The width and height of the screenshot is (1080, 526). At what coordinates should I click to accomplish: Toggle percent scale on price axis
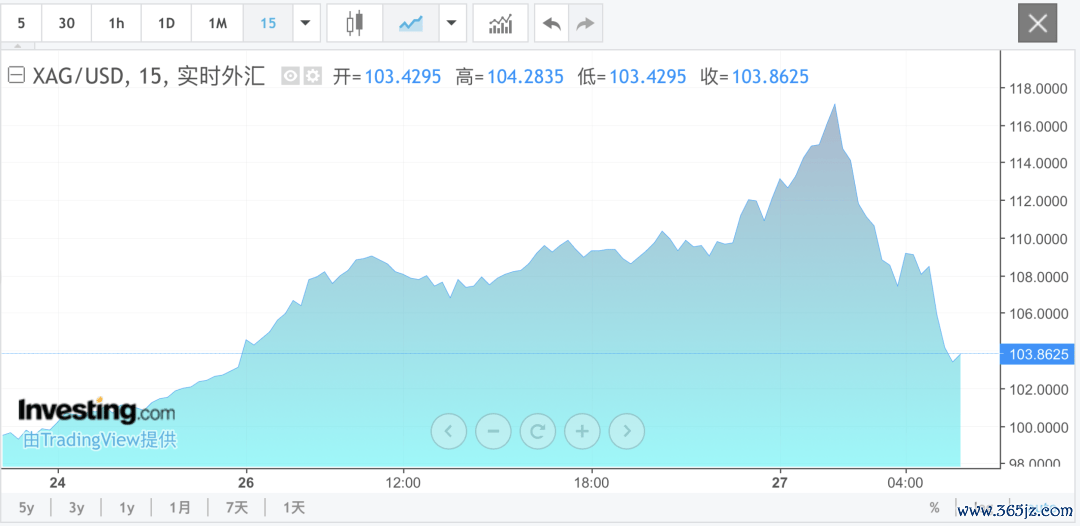click(x=934, y=508)
